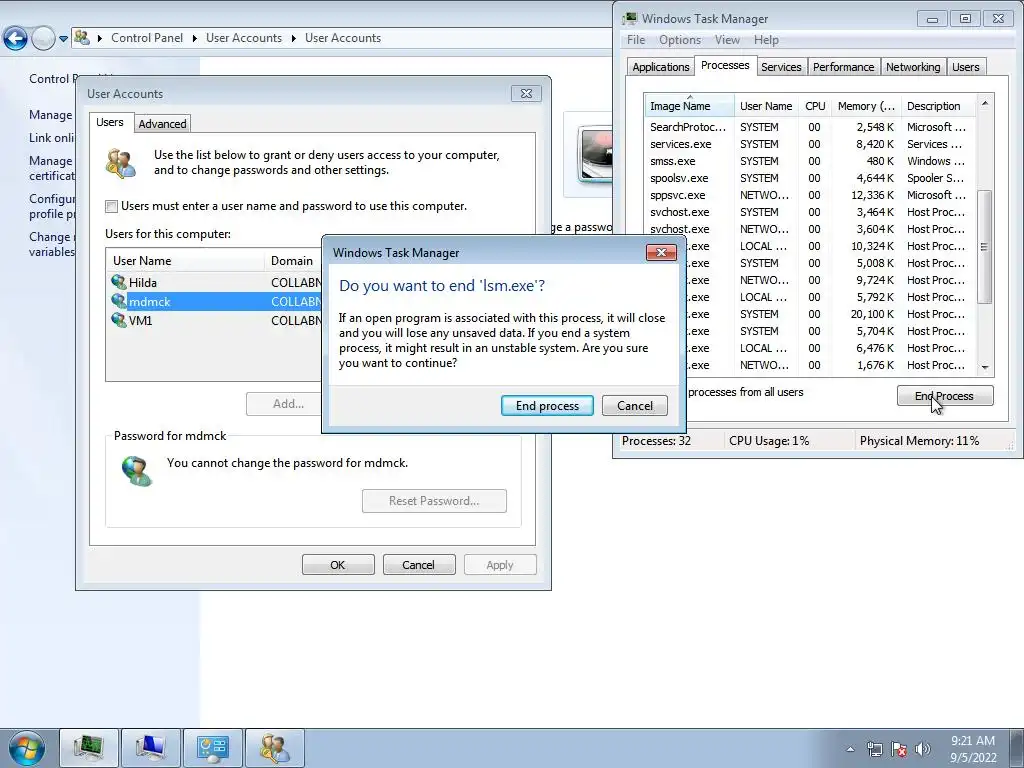Image resolution: width=1024 pixels, height=768 pixels.
Task: Click Hilda's user account icon
Action: (x=119, y=282)
